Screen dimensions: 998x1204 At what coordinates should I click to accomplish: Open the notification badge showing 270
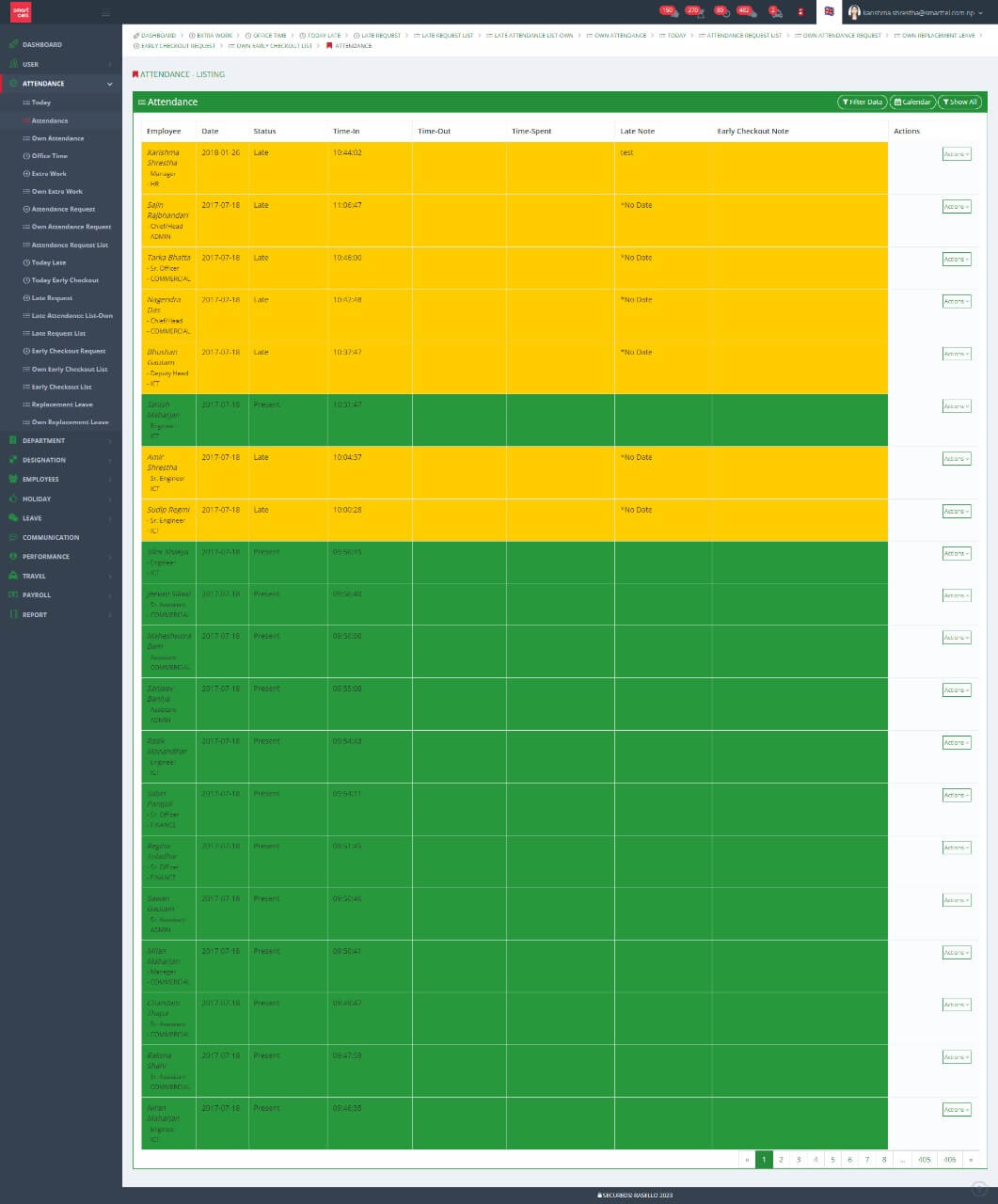(694, 11)
